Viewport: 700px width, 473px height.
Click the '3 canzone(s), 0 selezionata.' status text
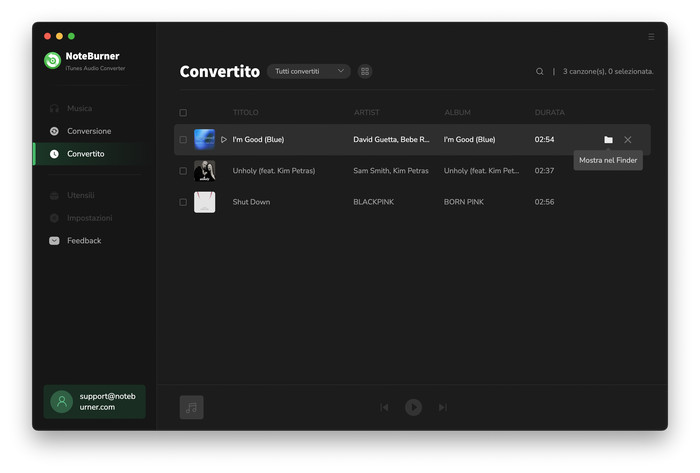pyautogui.click(x=608, y=71)
